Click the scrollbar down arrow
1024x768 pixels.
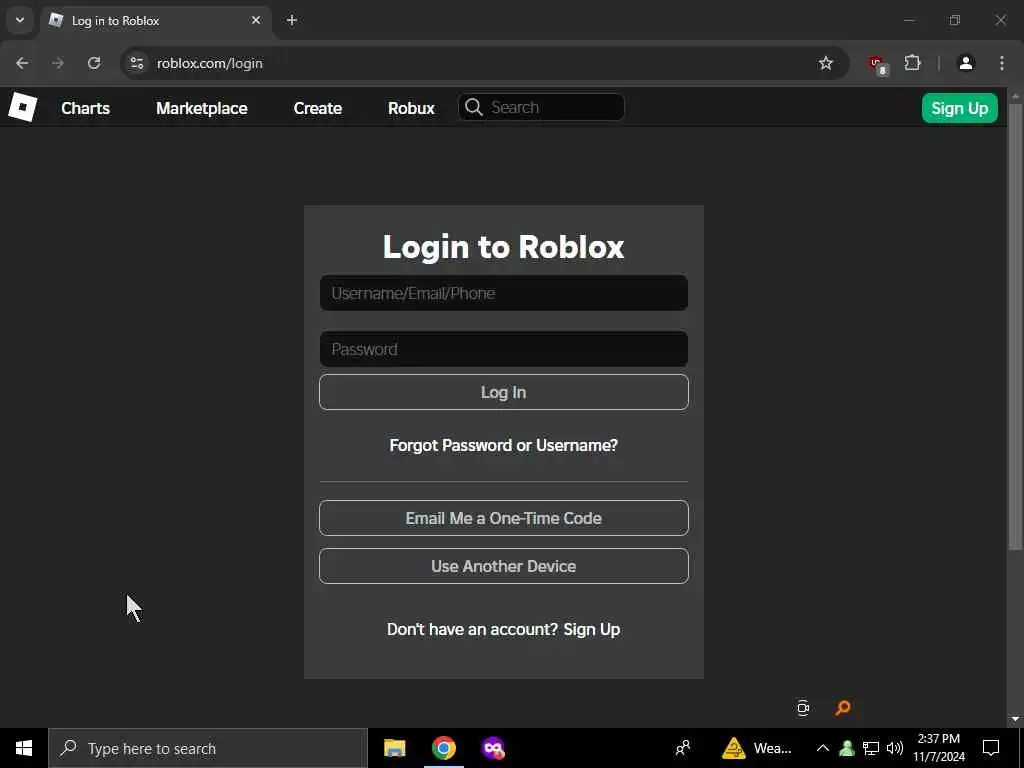1015,719
